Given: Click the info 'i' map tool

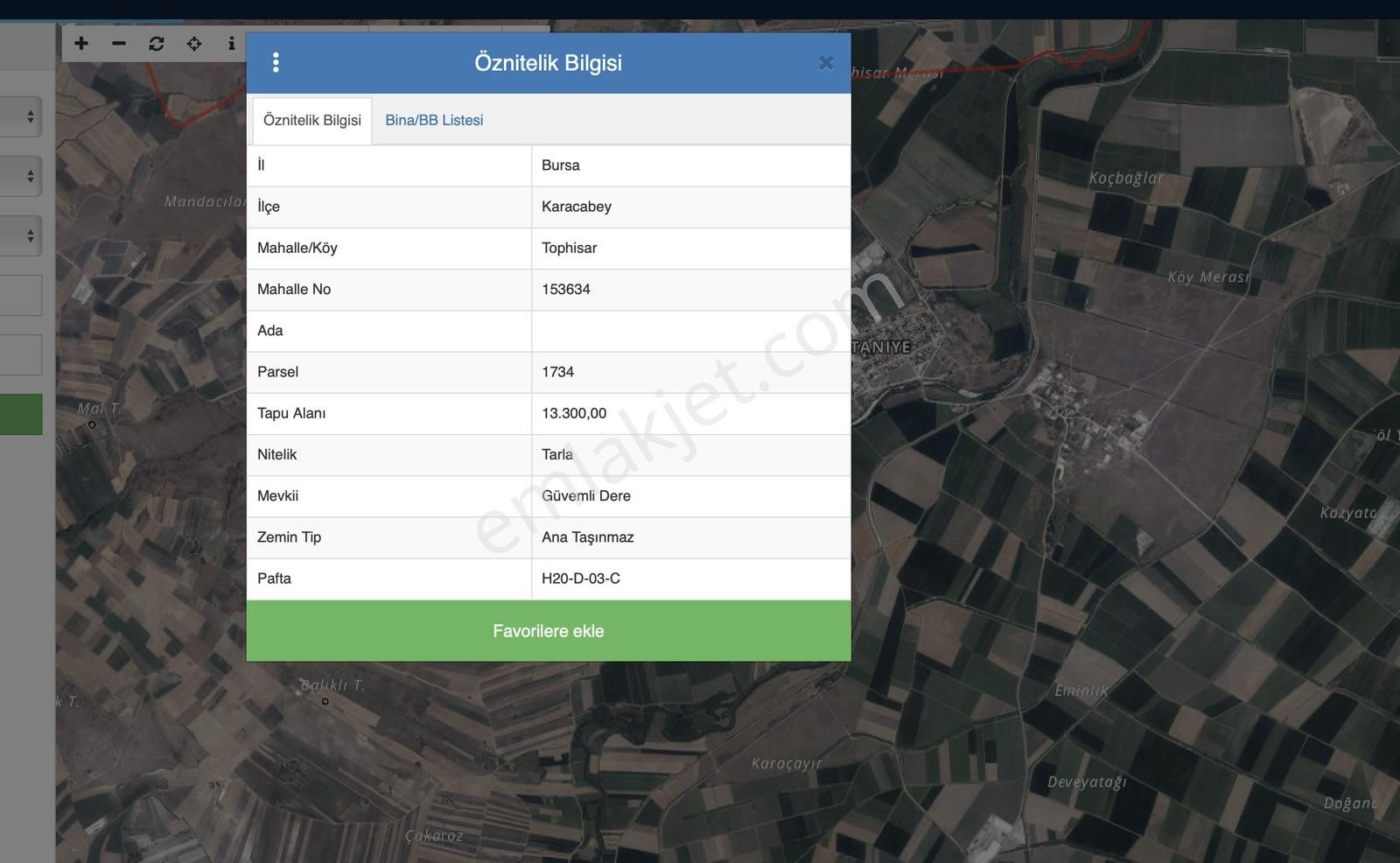Looking at the screenshot, I should (x=231, y=44).
